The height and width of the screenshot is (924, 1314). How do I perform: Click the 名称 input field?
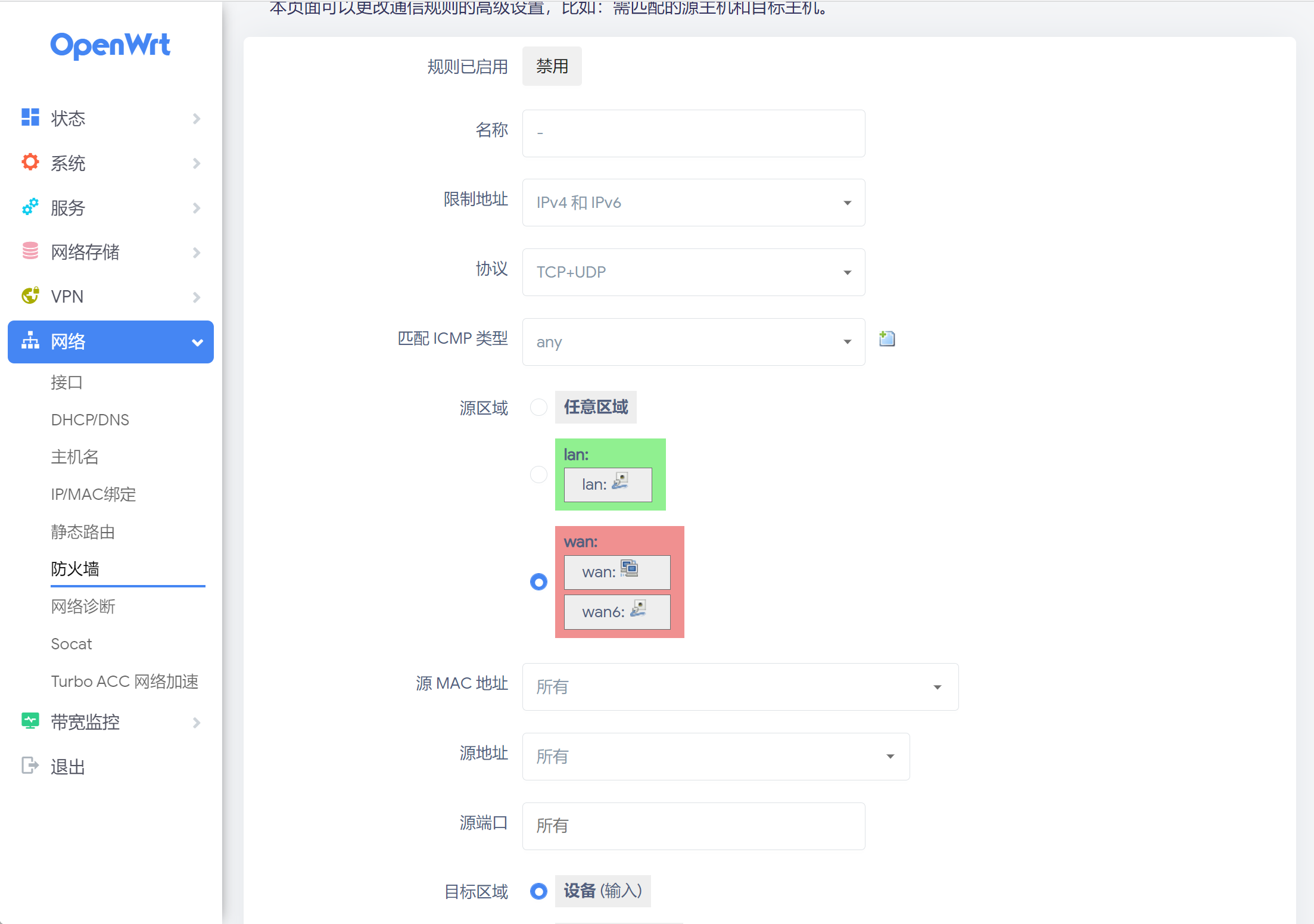693,133
